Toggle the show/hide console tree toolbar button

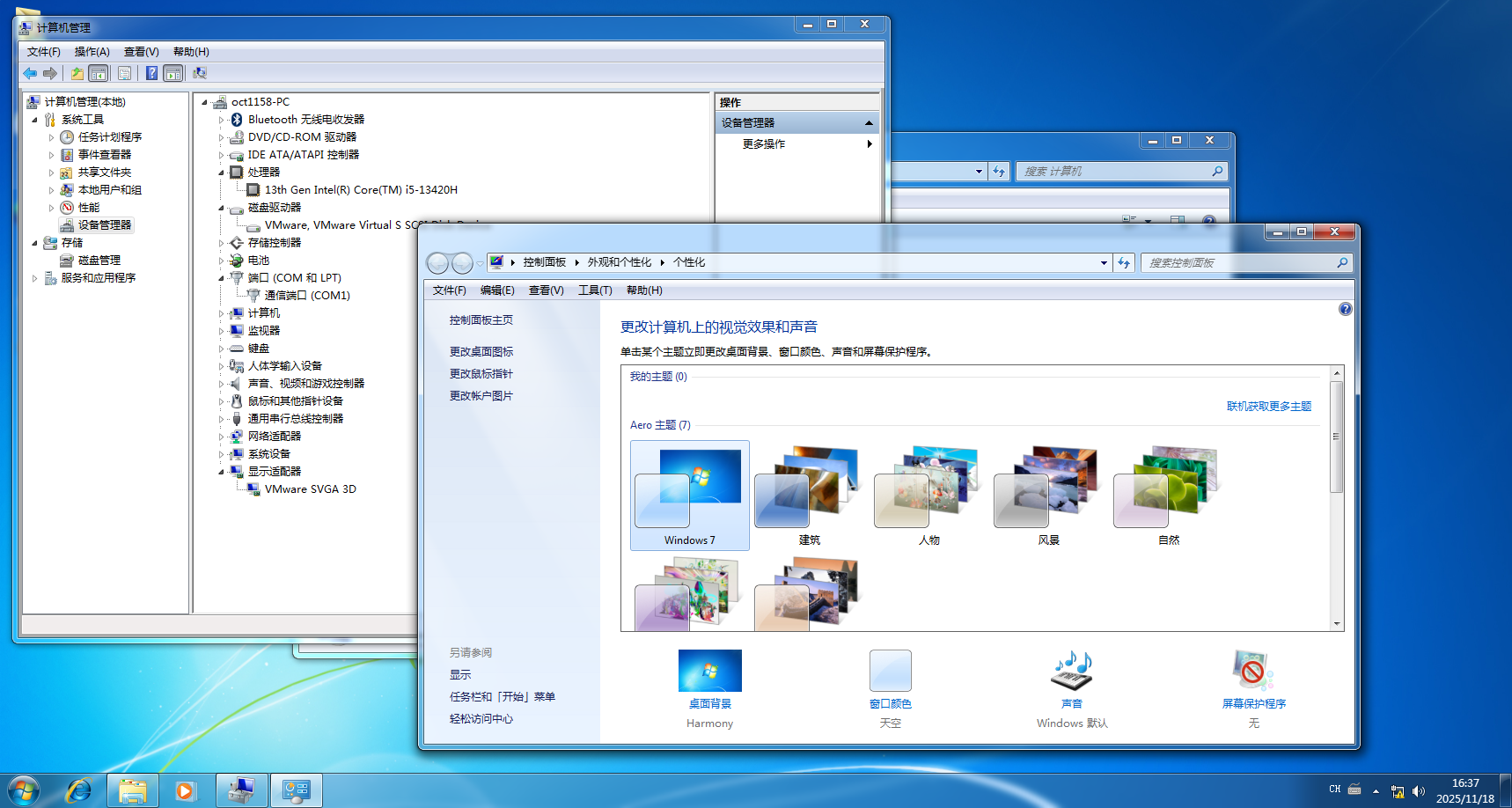tap(99, 73)
